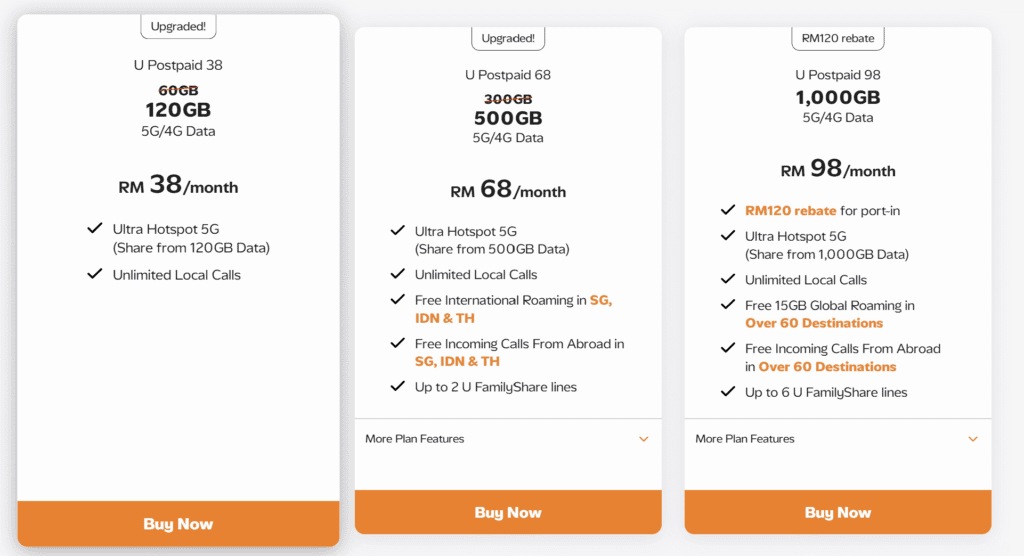Viewport: 1024px width, 556px height.
Task: Choose Buy Now on U Postpaid 98
Action: 838,513
